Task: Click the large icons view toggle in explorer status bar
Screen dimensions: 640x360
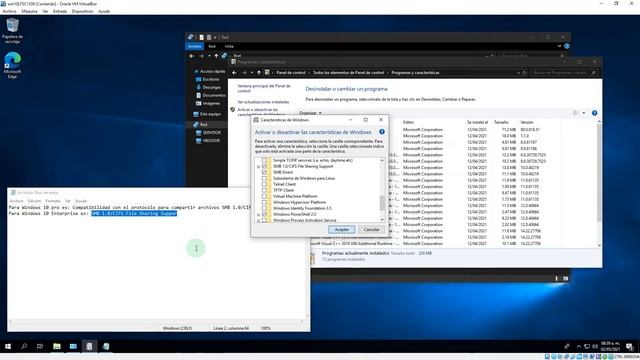Action: (x=565, y=278)
